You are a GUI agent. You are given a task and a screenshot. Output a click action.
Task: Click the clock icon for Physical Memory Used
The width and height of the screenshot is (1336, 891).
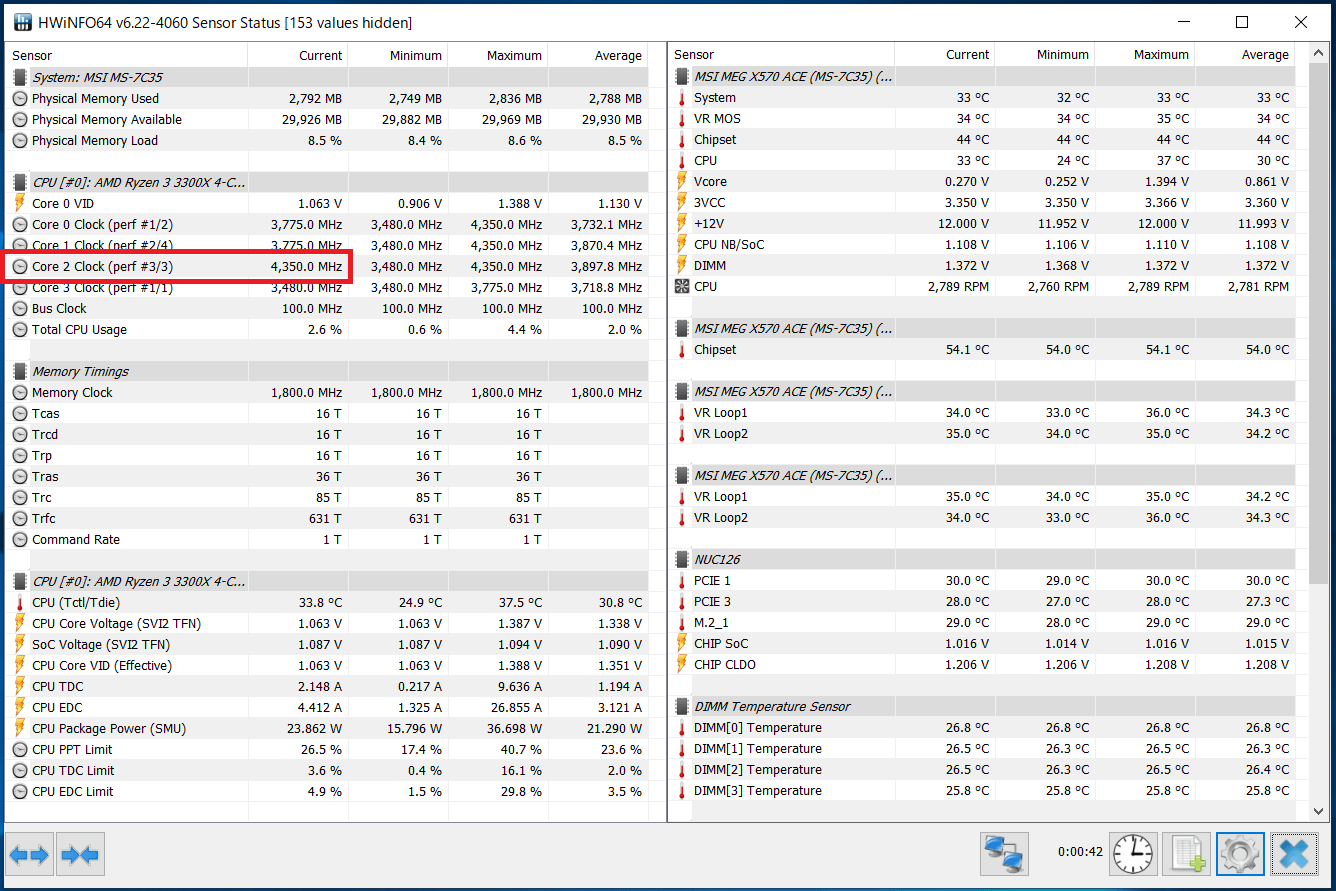pos(20,99)
